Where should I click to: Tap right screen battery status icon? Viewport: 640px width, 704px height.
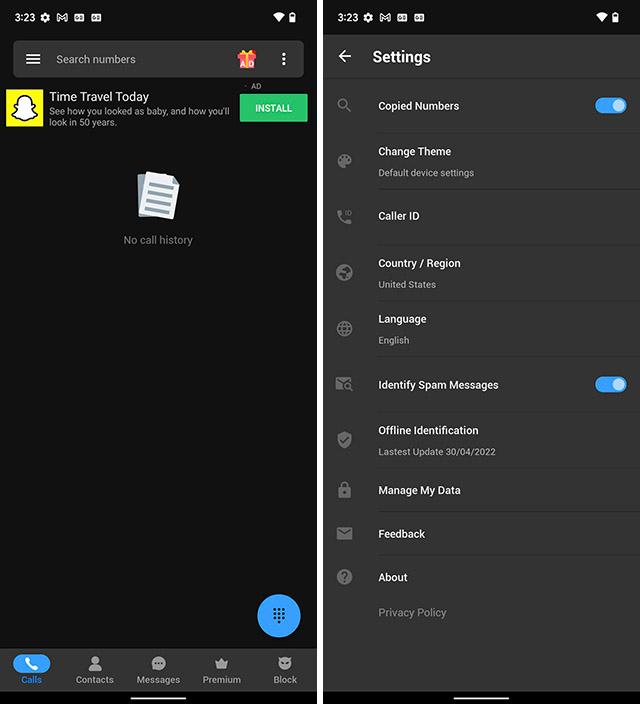pos(615,18)
